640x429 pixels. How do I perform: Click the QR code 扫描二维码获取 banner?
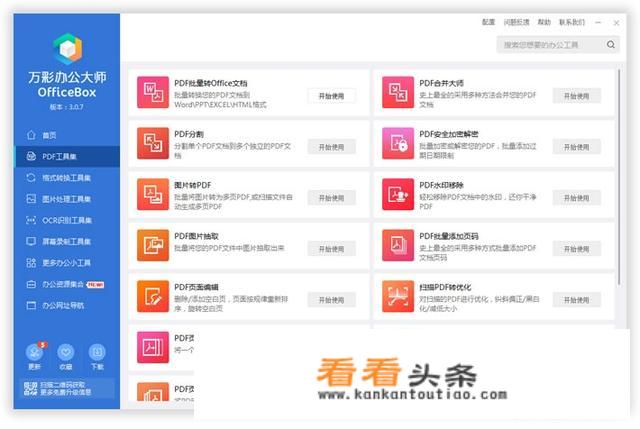click(67, 389)
